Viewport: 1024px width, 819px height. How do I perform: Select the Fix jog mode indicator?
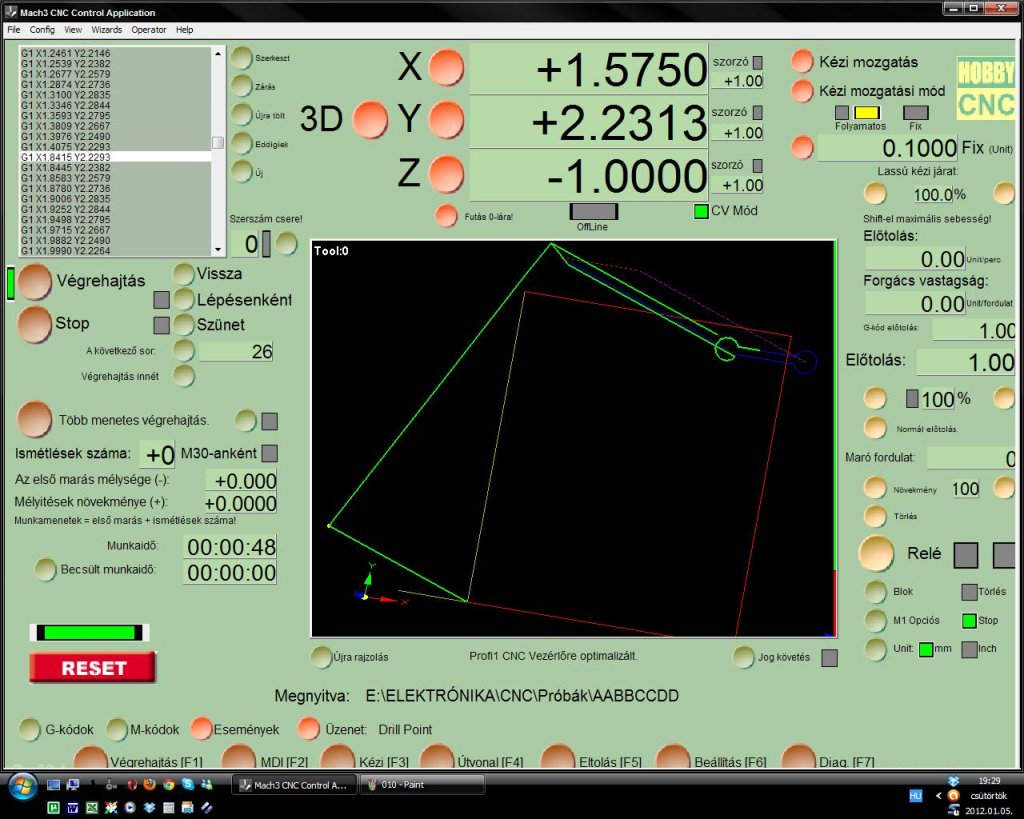[x=916, y=112]
